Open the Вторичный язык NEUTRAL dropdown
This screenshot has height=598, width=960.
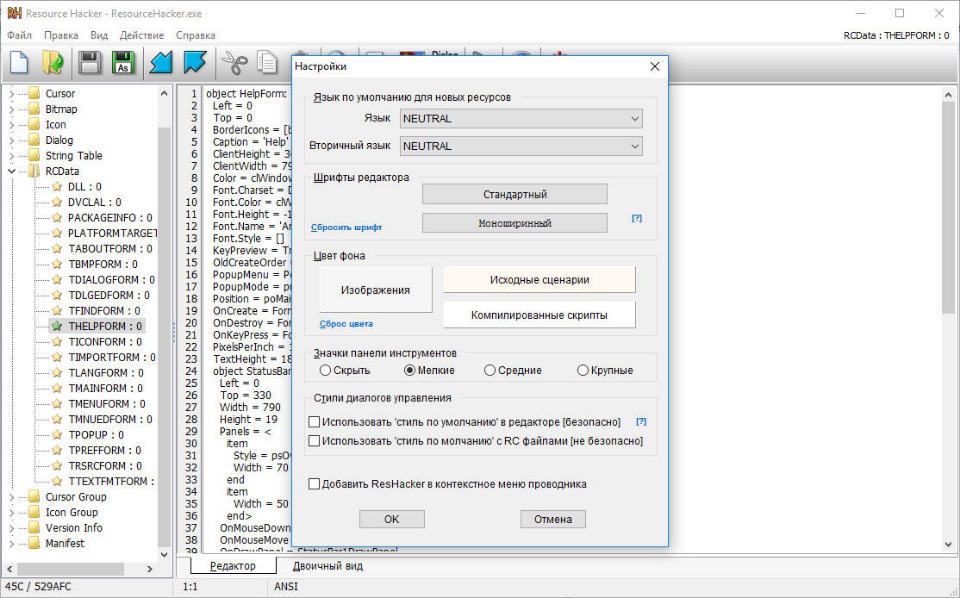pos(521,146)
